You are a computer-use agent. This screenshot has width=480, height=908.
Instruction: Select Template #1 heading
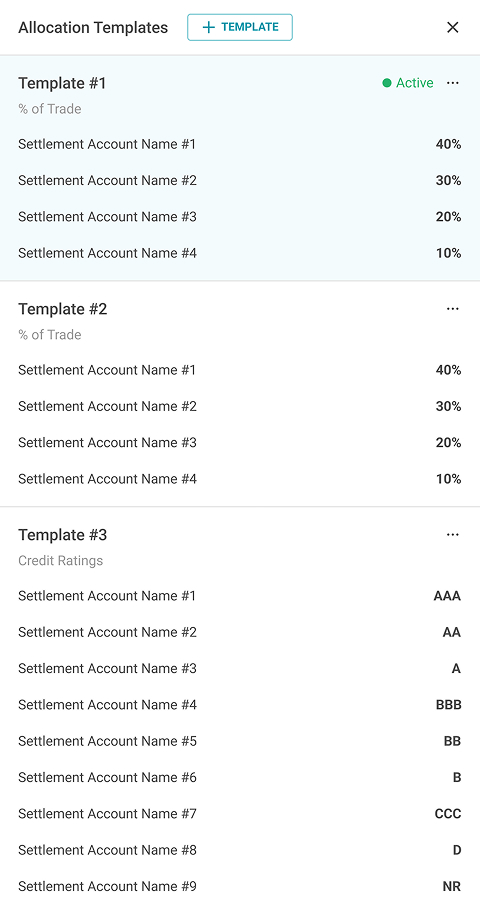pos(62,83)
